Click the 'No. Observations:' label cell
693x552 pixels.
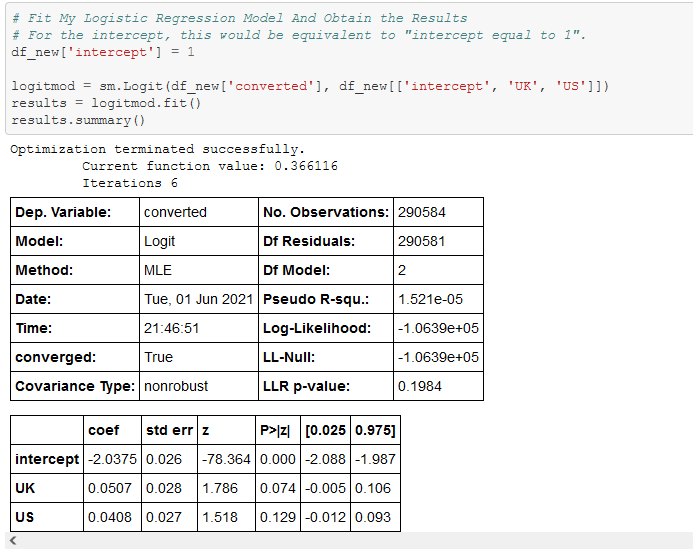[326, 212]
